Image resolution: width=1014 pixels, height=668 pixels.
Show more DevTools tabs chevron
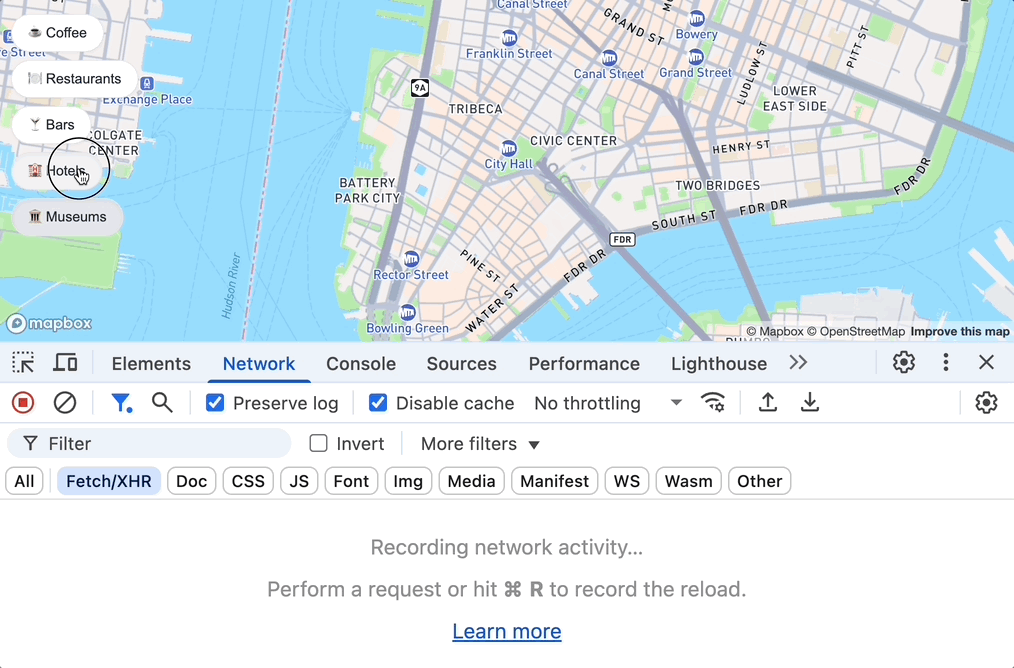click(798, 363)
